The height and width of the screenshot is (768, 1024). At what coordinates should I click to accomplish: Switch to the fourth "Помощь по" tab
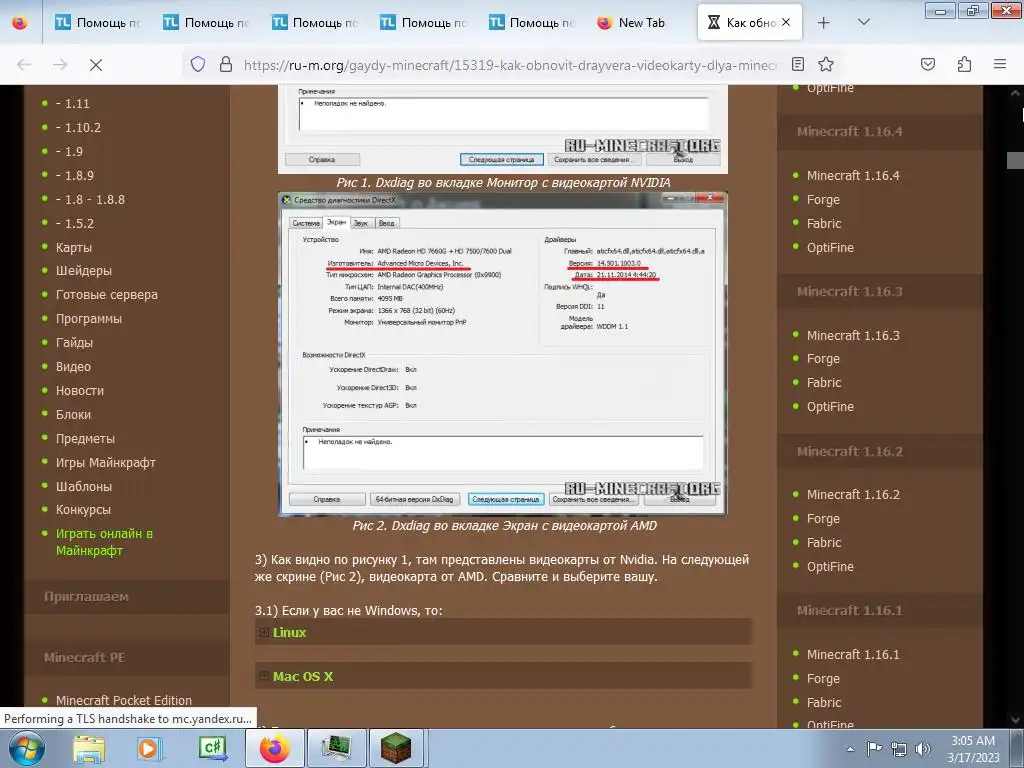point(423,23)
